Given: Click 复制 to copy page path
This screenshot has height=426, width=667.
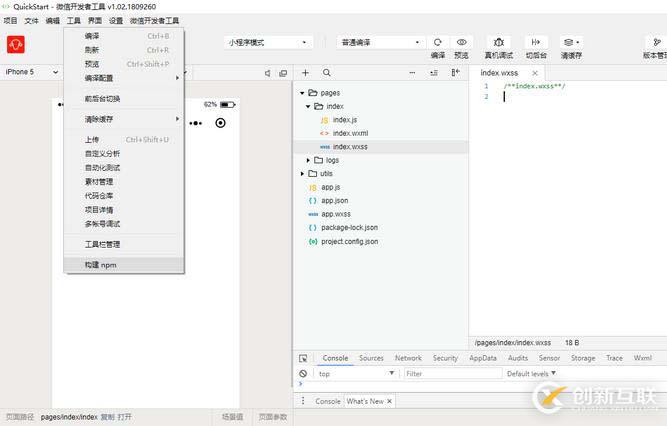Looking at the screenshot, I should click(x=108, y=417).
